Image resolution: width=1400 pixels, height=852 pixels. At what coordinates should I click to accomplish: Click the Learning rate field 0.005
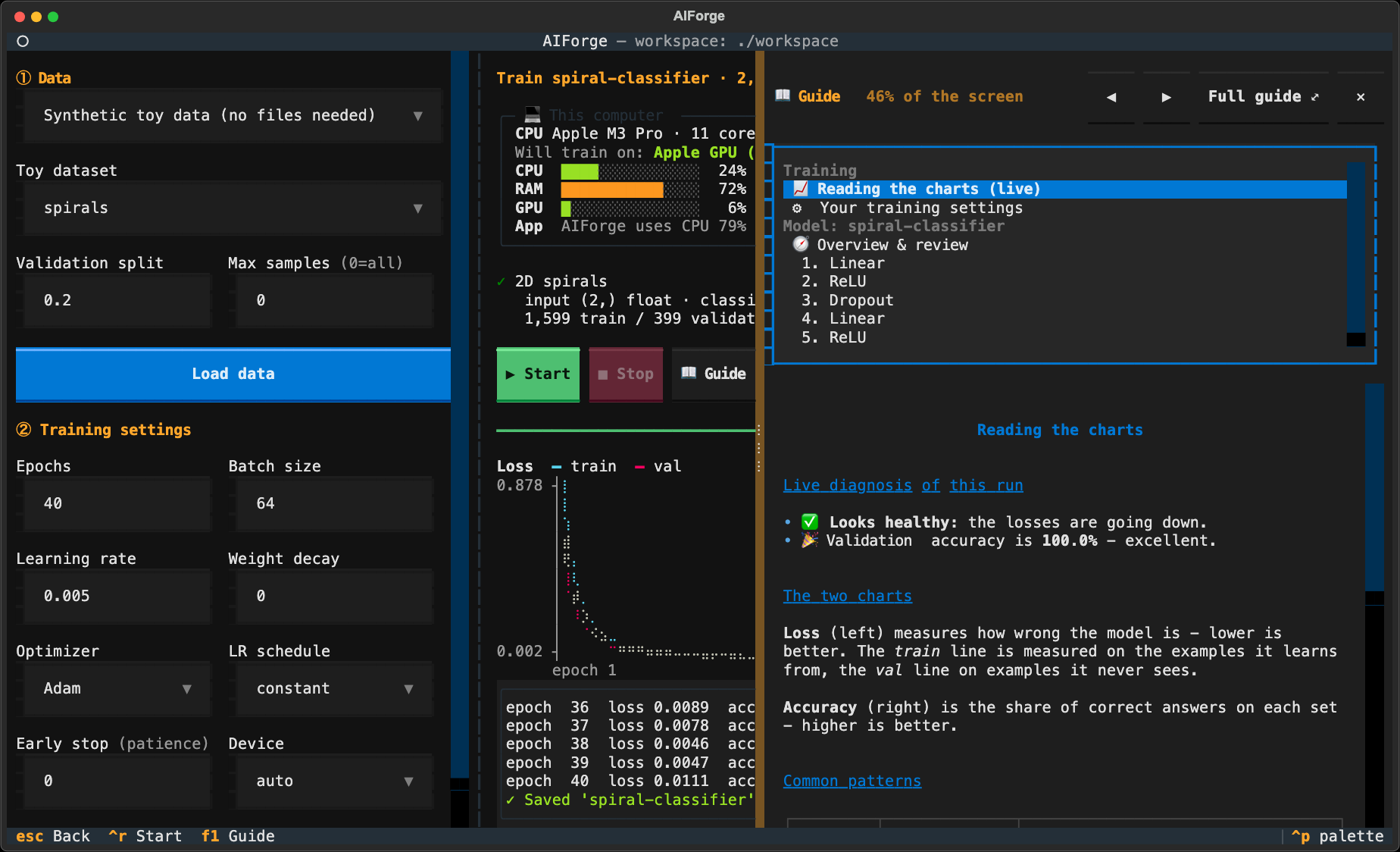(x=117, y=596)
